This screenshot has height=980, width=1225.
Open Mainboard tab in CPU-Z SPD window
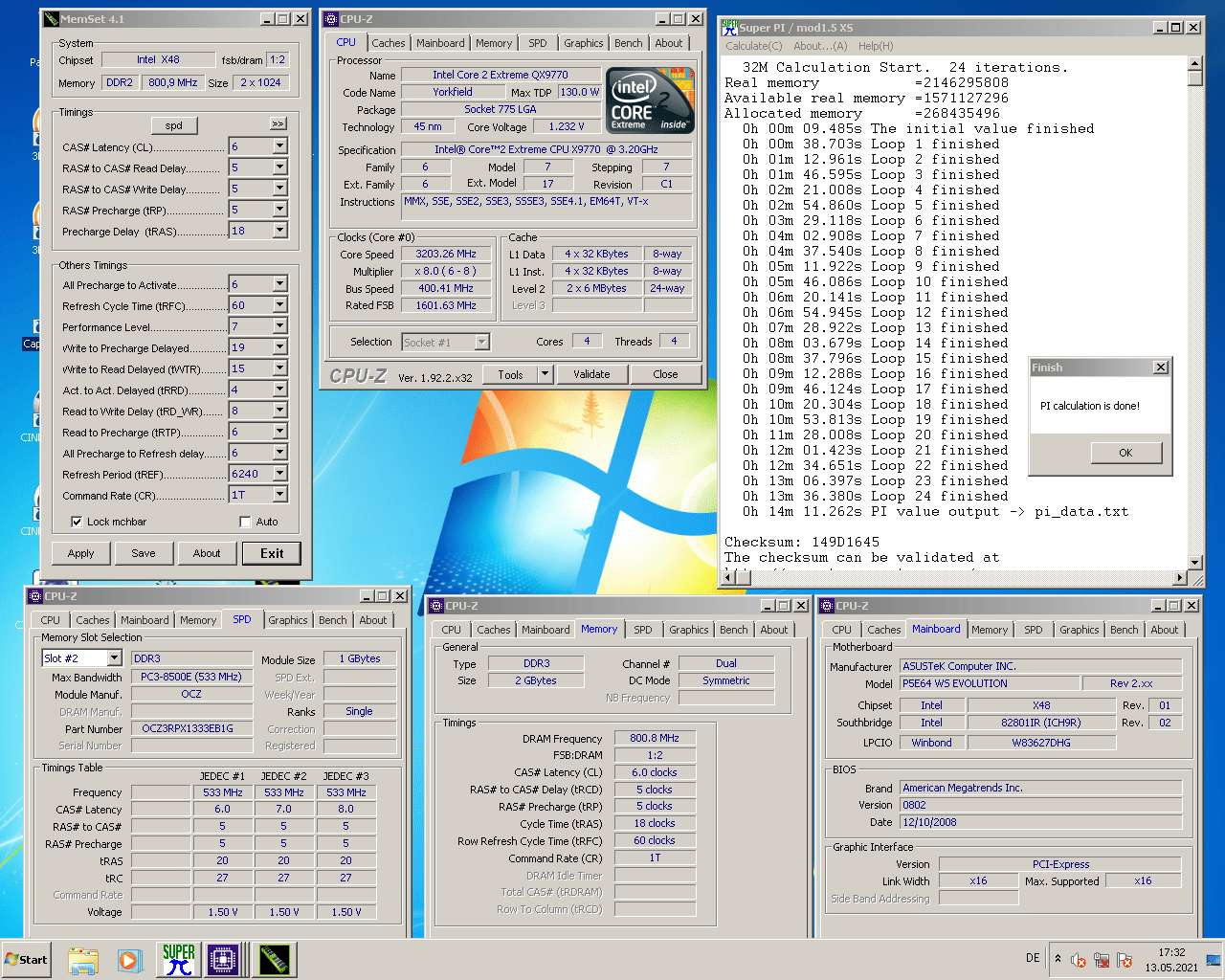click(x=145, y=620)
